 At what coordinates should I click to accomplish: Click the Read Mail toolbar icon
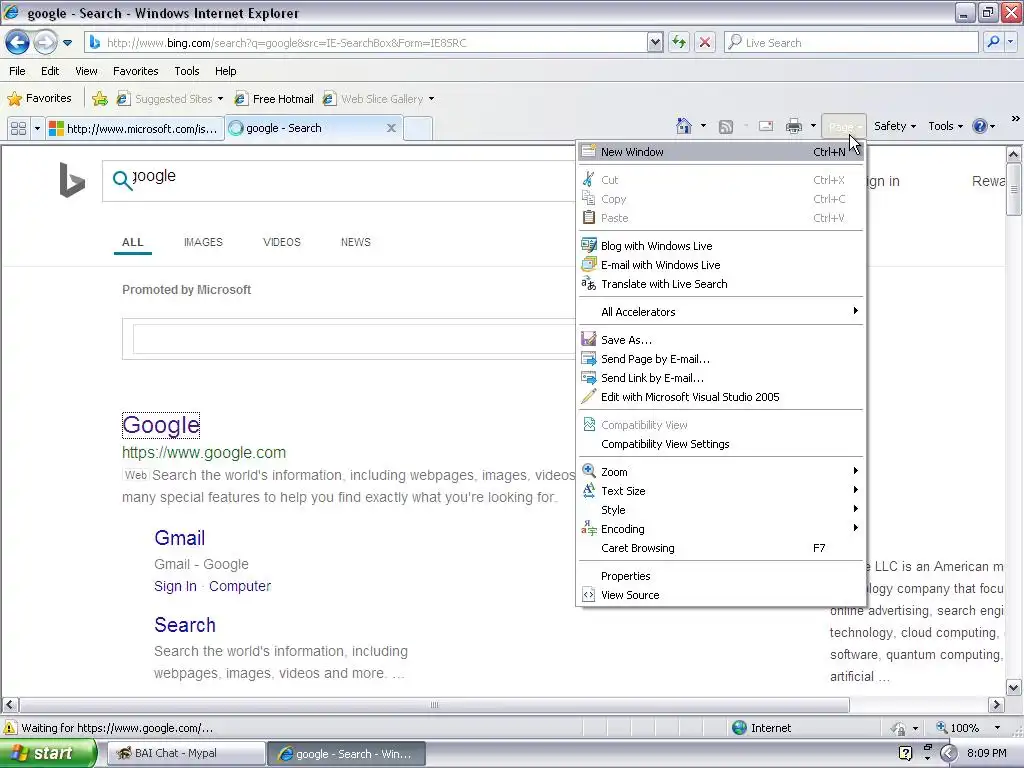point(766,126)
